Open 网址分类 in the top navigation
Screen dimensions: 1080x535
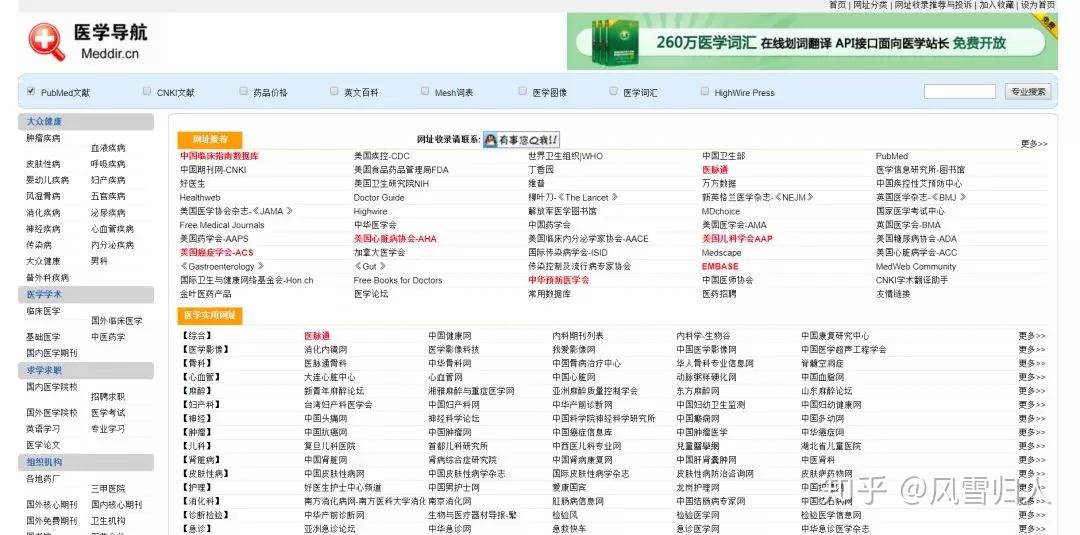(870, 5)
